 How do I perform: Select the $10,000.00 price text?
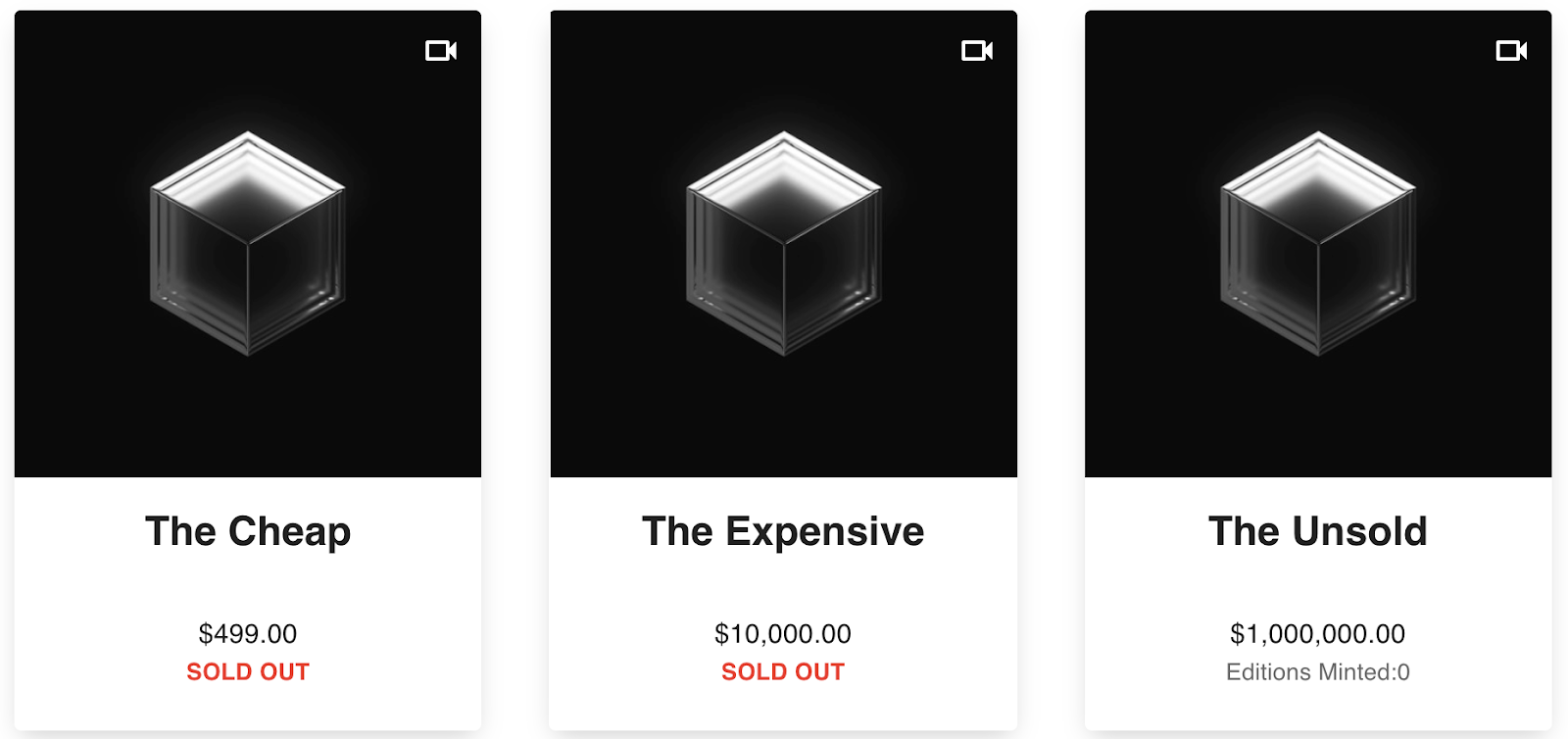(x=783, y=634)
